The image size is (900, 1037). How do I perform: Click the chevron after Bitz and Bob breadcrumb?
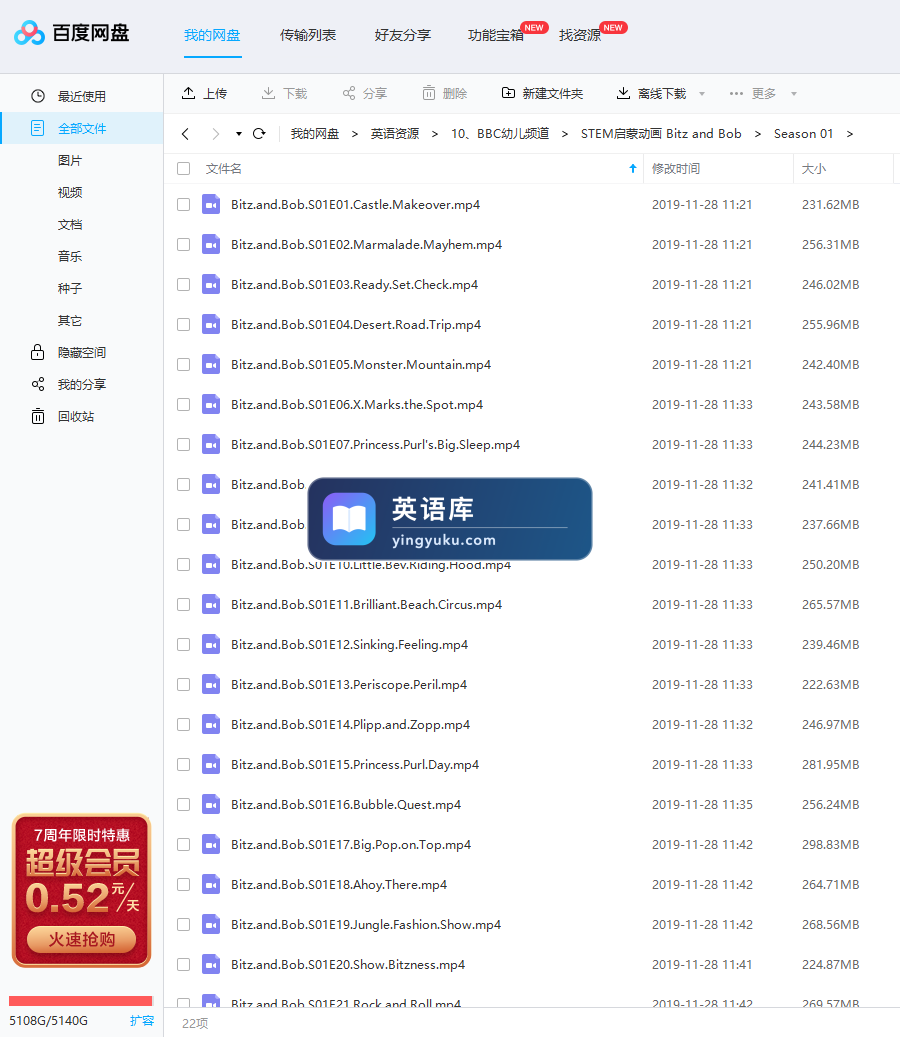click(x=758, y=134)
